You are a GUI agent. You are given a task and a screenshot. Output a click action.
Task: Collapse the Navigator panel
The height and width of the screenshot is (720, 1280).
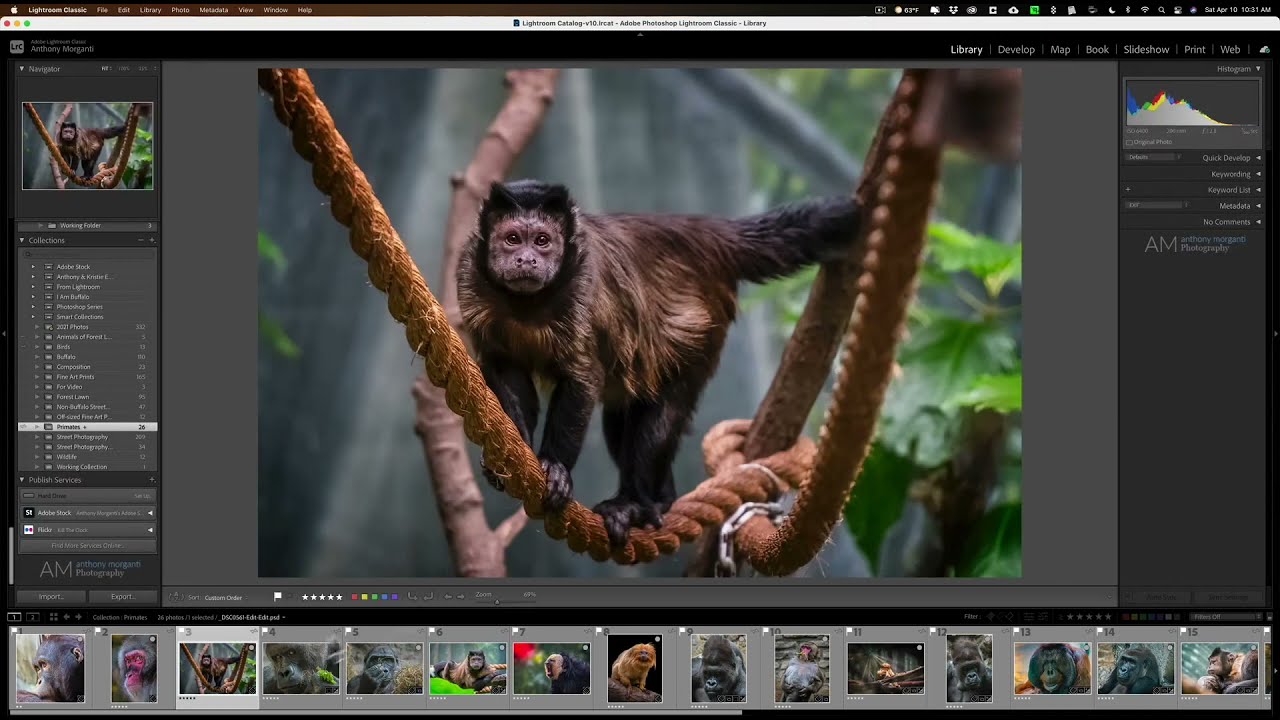click(22, 69)
